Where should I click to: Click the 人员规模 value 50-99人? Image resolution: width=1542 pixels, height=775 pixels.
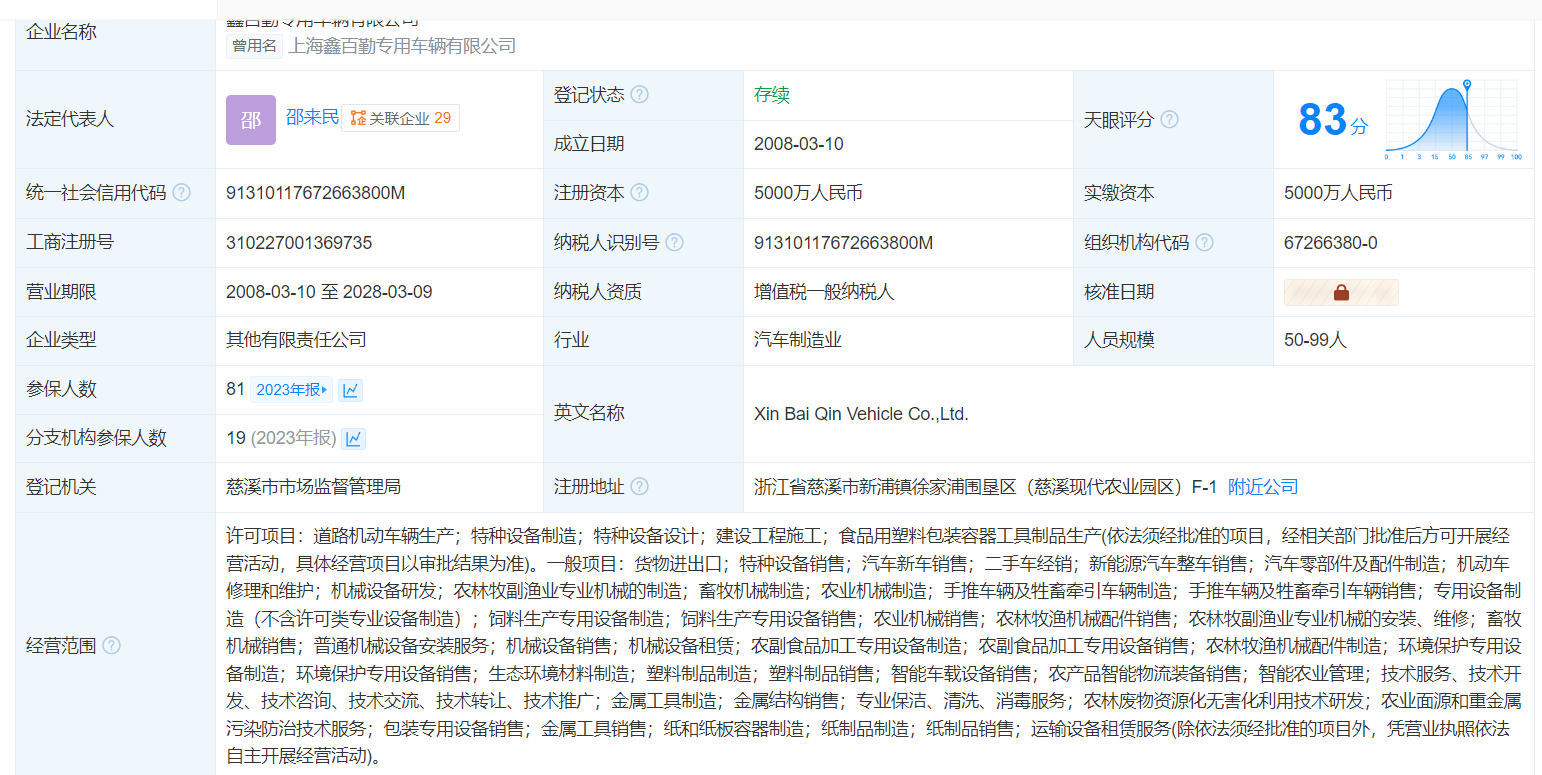(x=1315, y=340)
